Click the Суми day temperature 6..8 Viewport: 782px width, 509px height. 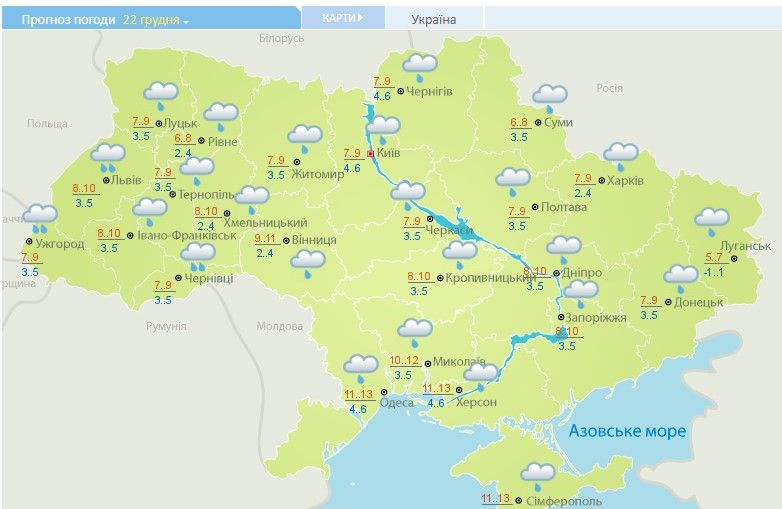click(x=519, y=122)
